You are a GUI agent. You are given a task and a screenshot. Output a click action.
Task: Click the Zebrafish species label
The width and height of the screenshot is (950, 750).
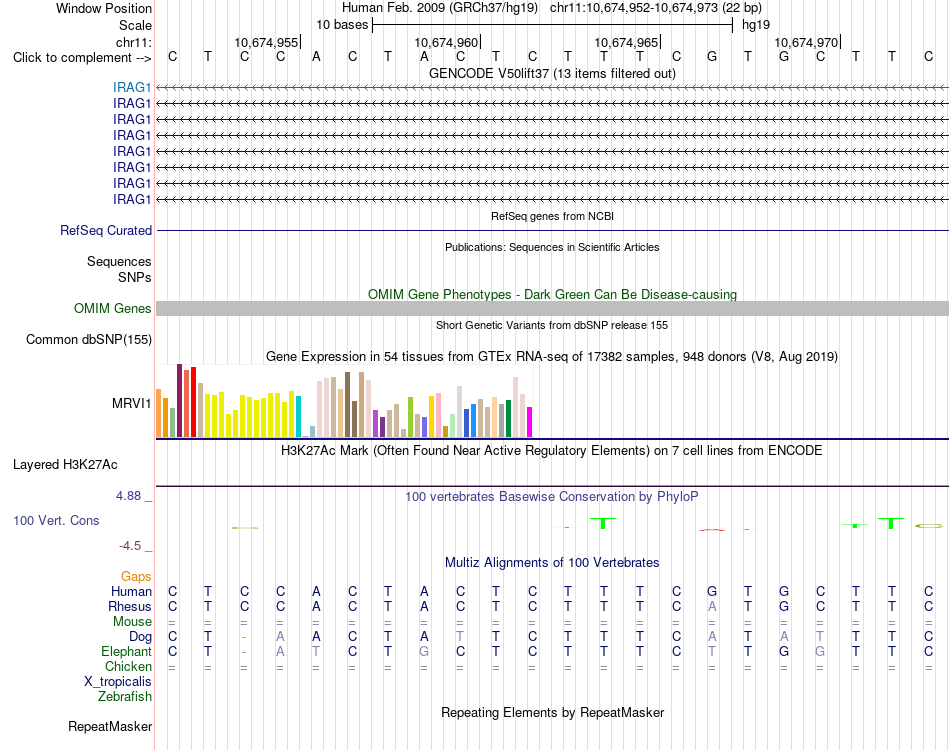coord(125,696)
